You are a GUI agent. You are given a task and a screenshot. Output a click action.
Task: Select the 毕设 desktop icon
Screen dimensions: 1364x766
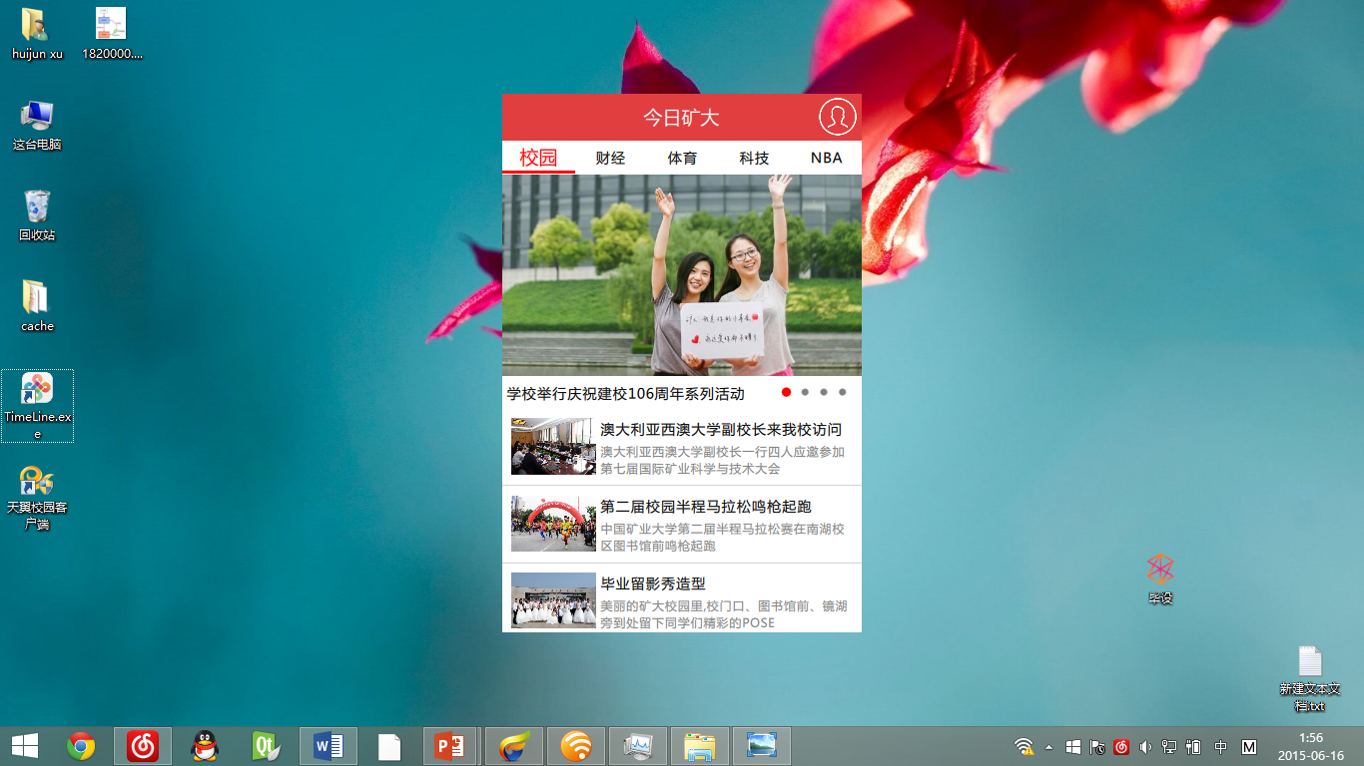tap(1160, 579)
